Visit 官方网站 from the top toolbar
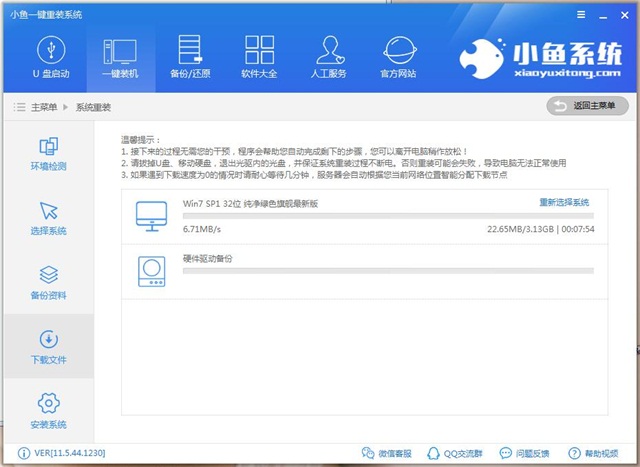The image size is (640, 467). [401, 58]
